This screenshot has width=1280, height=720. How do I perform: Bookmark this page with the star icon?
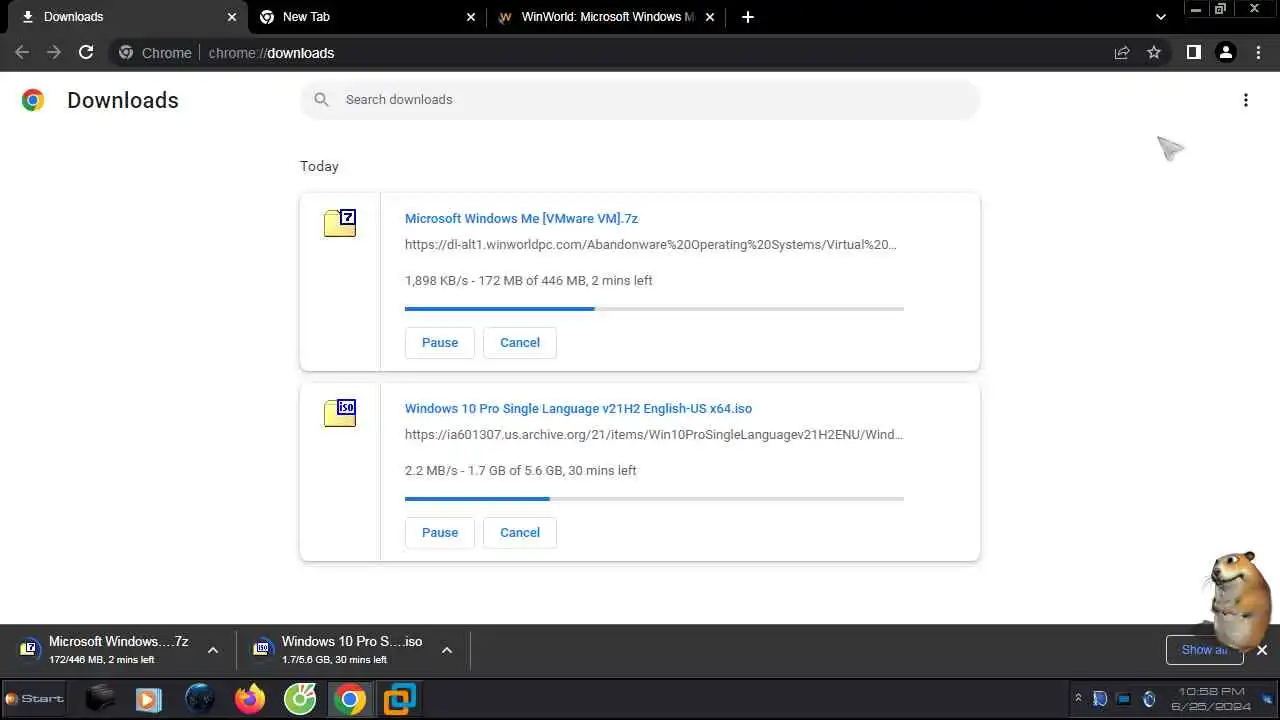click(1154, 52)
